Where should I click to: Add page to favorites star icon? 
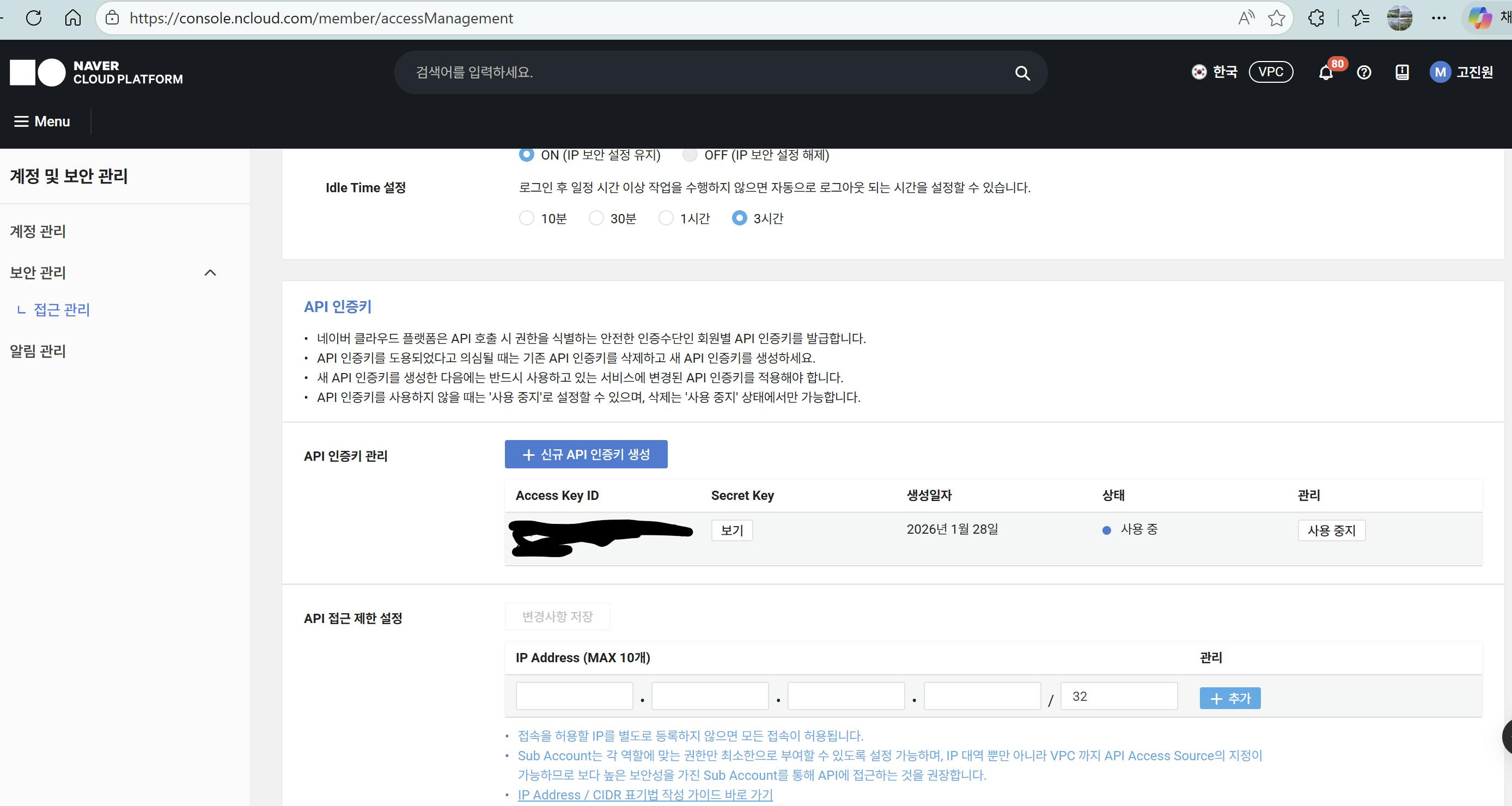(x=1276, y=18)
